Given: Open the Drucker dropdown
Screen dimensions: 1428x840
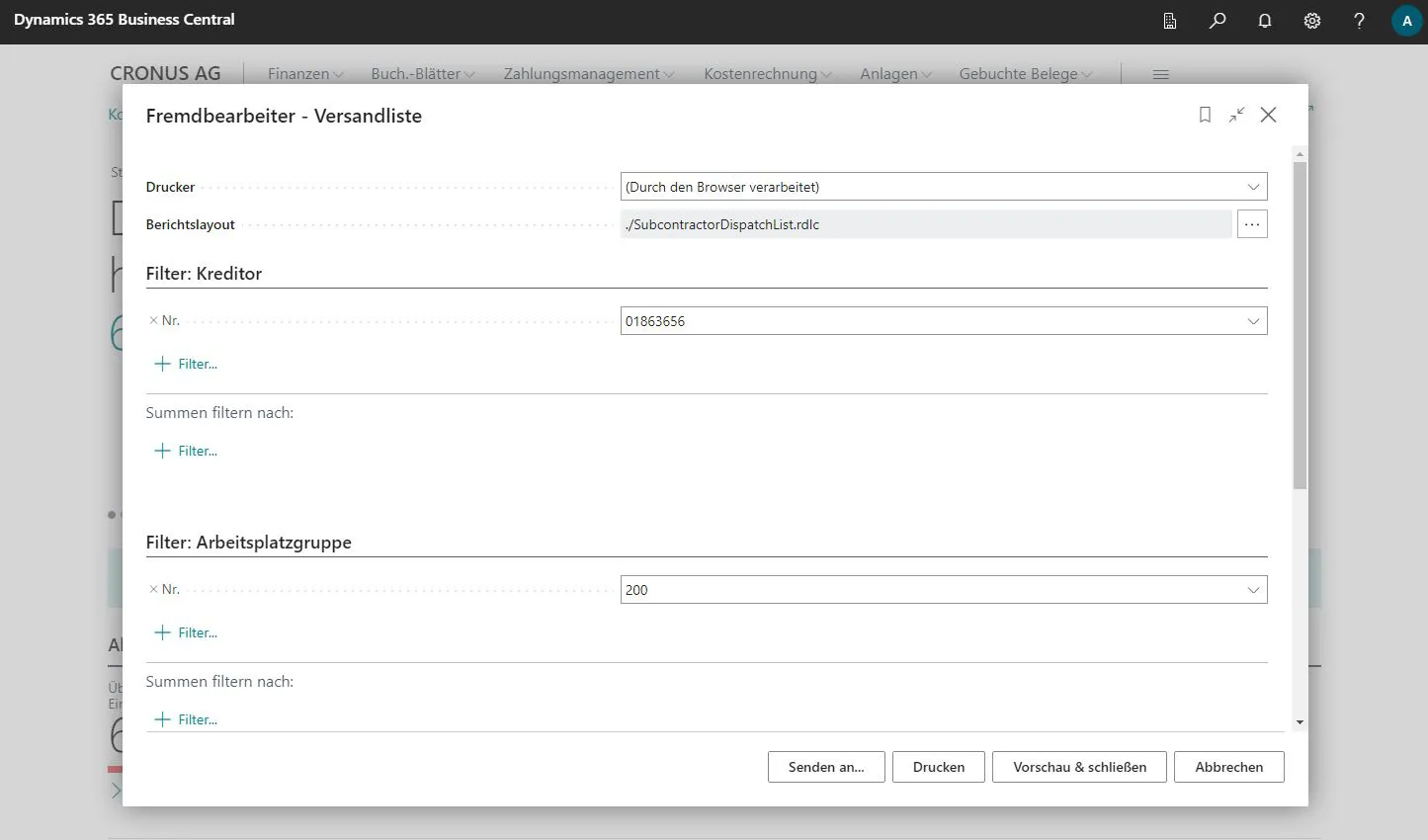Looking at the screenshot, I should pos(1253,187).
